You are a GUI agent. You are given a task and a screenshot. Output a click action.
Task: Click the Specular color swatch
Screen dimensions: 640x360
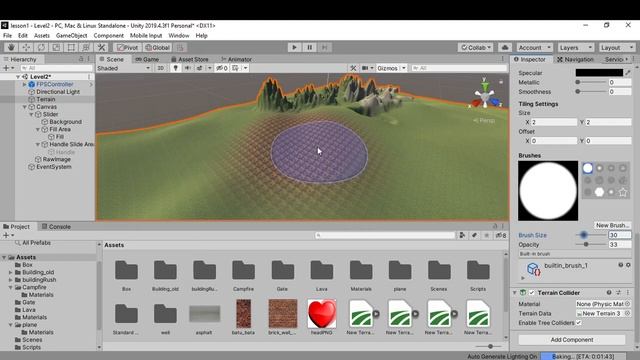pyautogui.click(x=599, y=73)
